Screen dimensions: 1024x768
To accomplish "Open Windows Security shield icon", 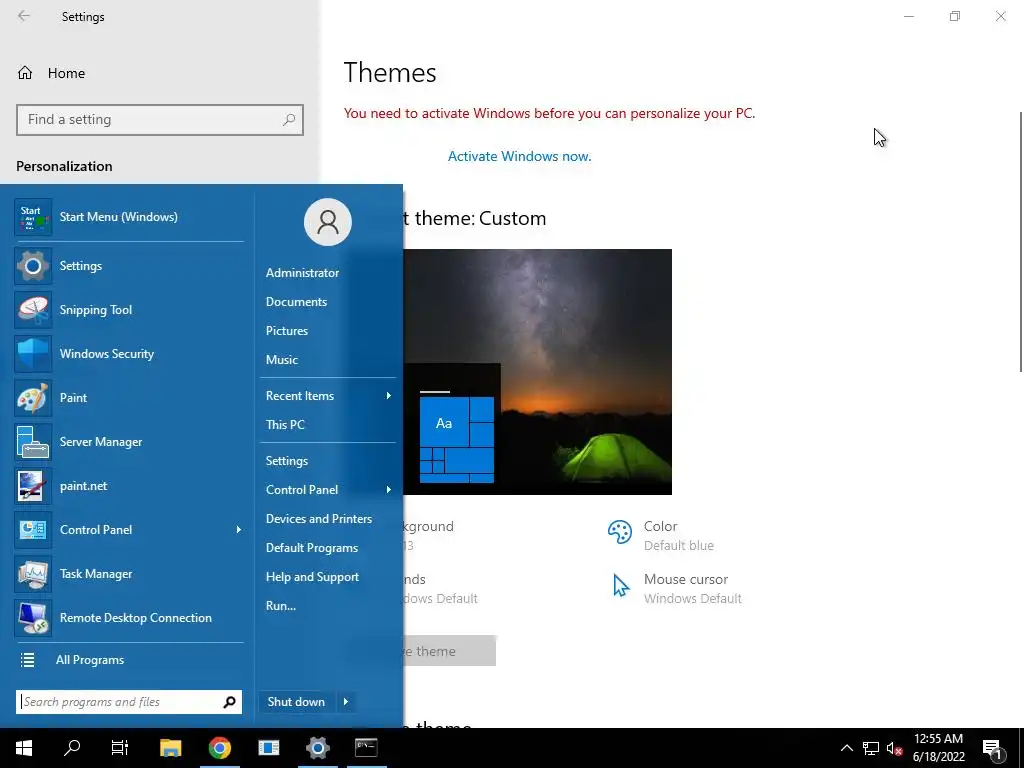I will point(33,354).
